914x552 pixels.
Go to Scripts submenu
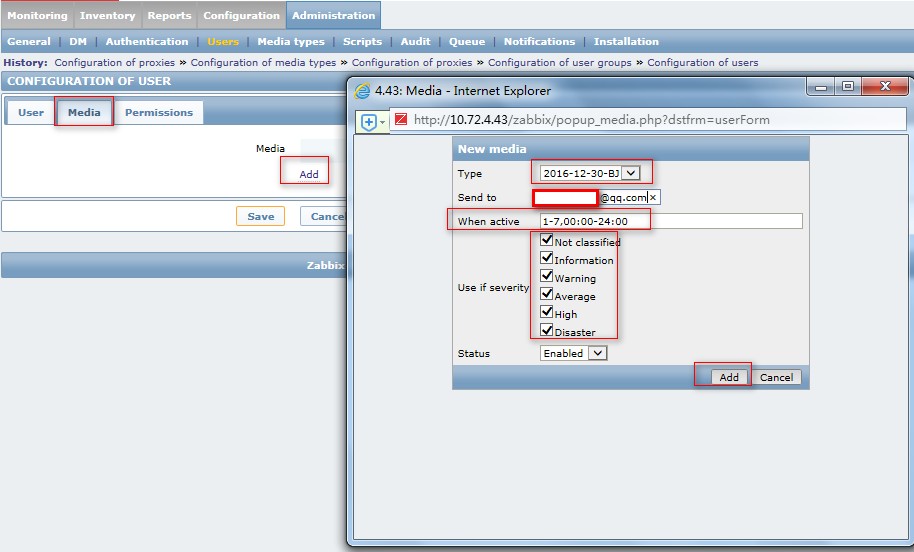click(x=362, y=41)
